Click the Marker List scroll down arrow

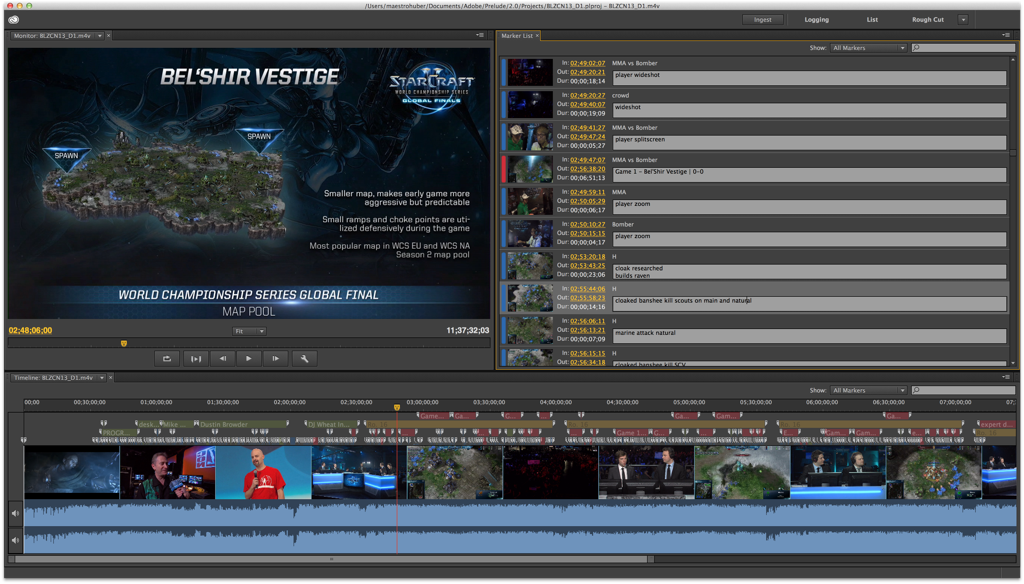click(x=1013, y=363)
